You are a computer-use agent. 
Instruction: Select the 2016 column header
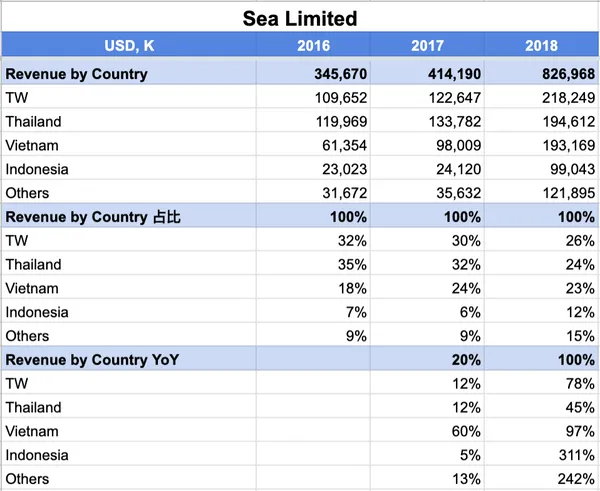pyautogui.click(x=313, y=46)
